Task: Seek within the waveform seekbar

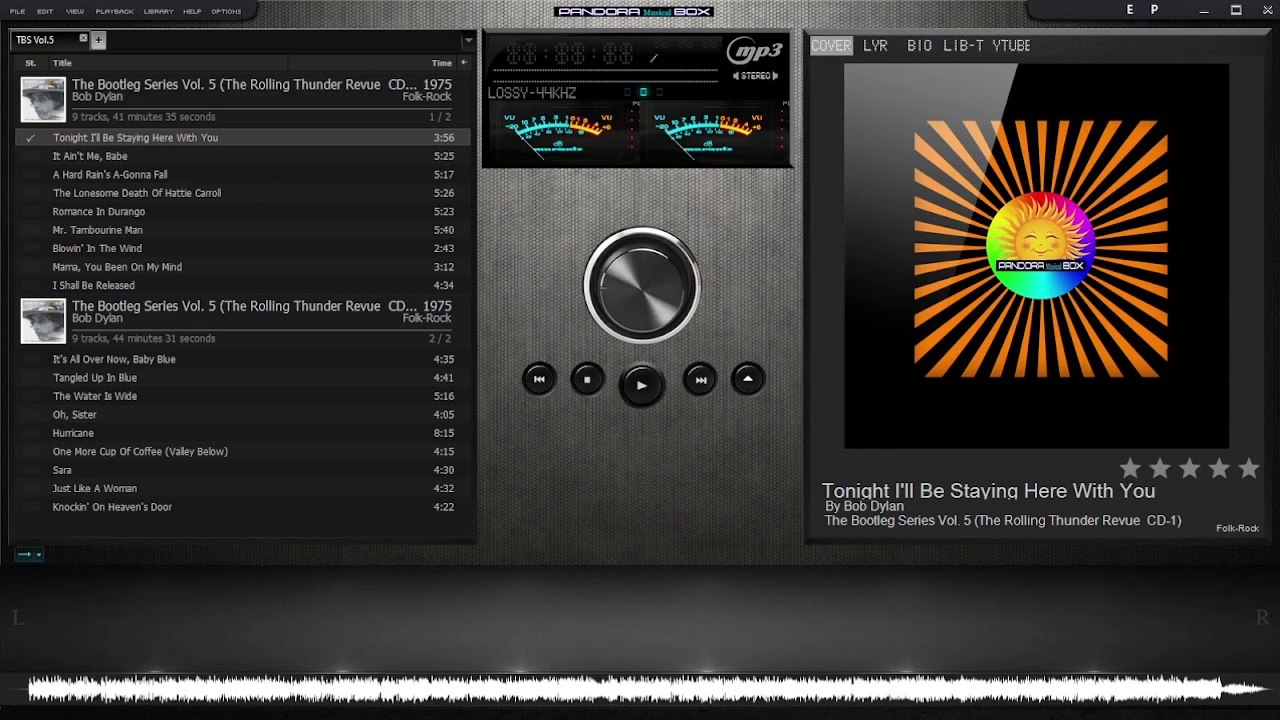Action: coord(640,688)
